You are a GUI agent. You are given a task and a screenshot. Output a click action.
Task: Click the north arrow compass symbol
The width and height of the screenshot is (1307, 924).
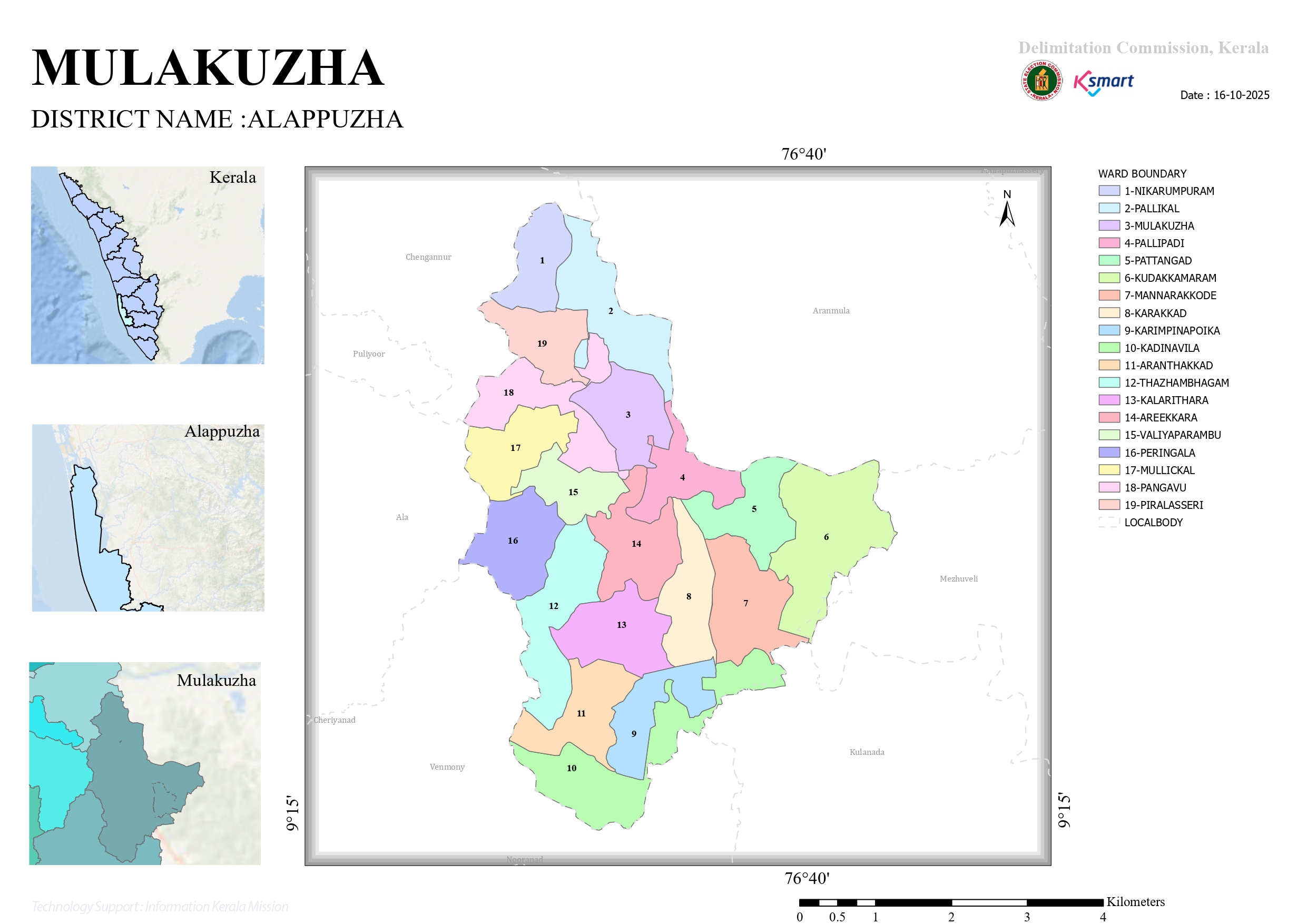point(1007,209)
